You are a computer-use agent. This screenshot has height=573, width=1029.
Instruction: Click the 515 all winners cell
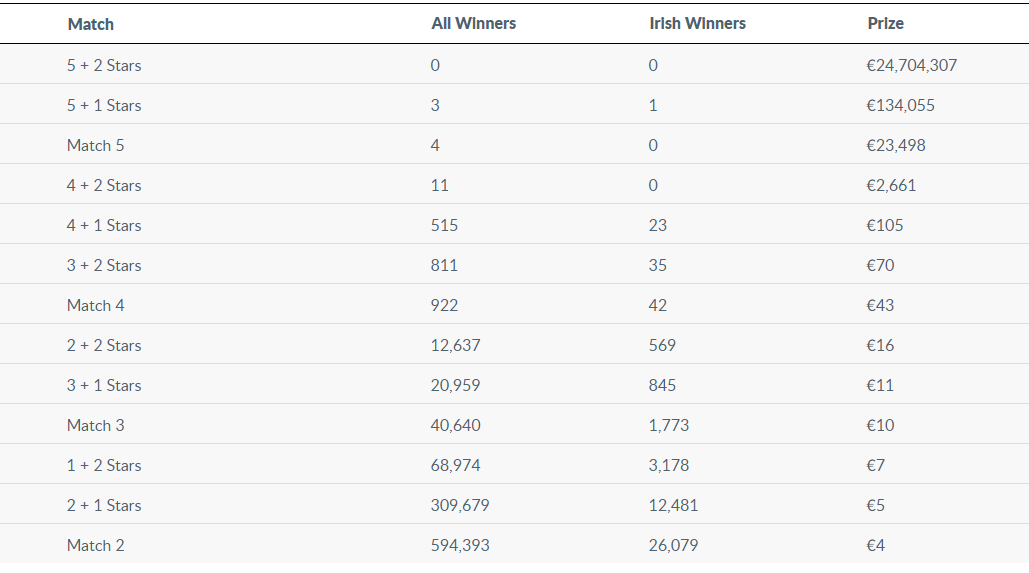[444, 225]
